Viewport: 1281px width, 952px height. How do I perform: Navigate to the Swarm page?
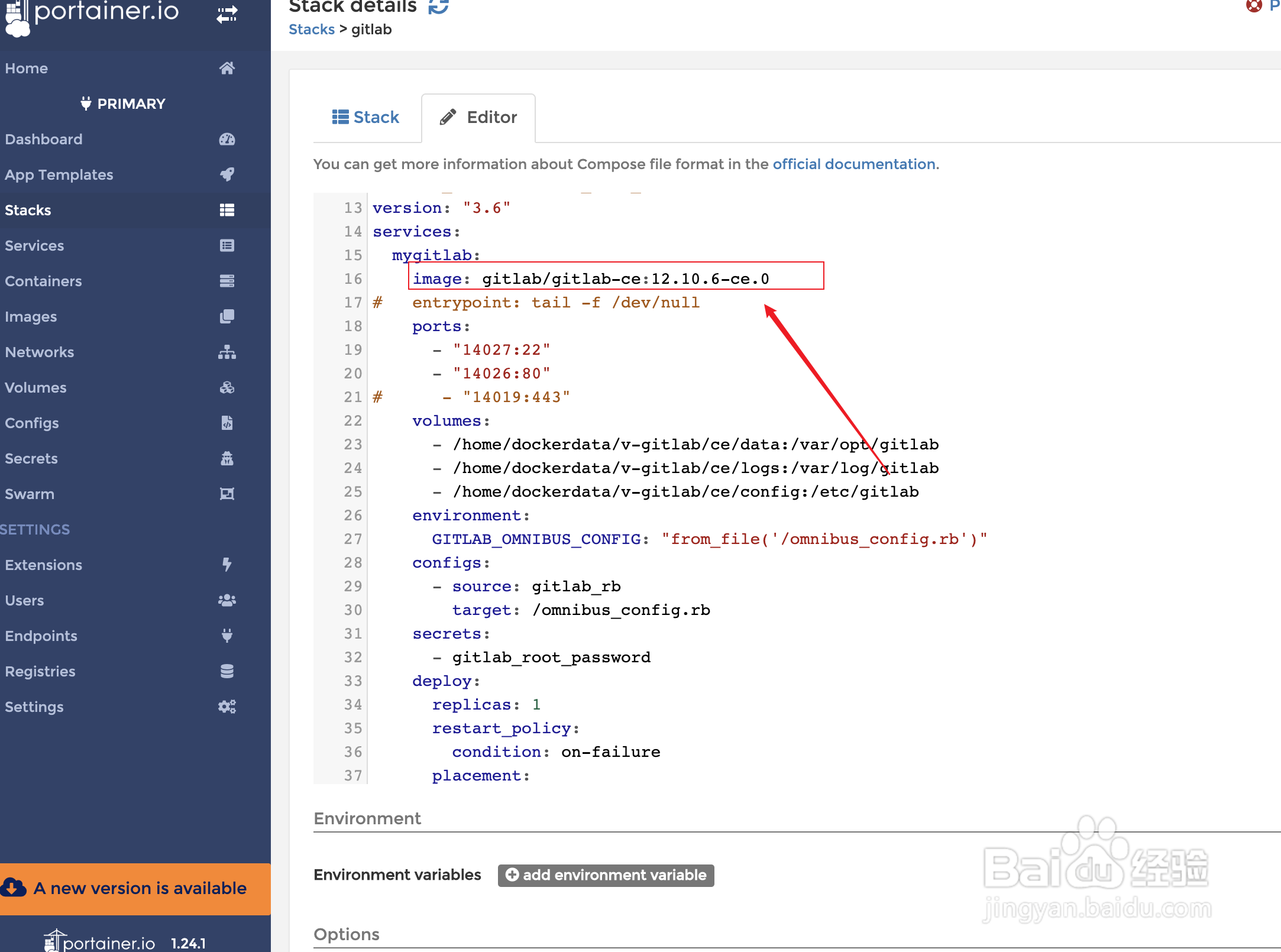click(x=30, y=494)
